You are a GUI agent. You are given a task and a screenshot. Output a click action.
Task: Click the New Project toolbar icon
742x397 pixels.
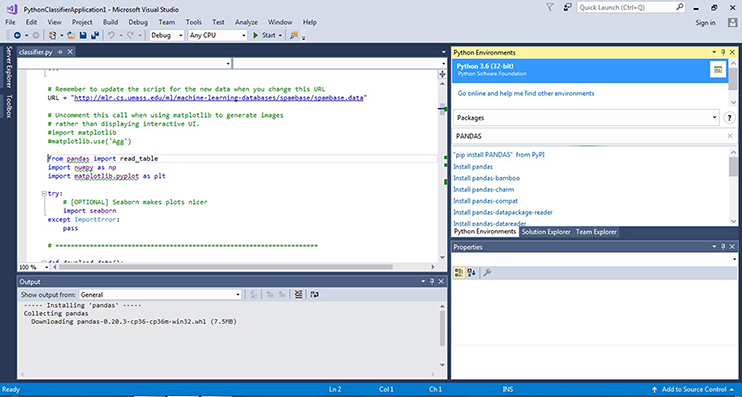(x=53, y=35)
